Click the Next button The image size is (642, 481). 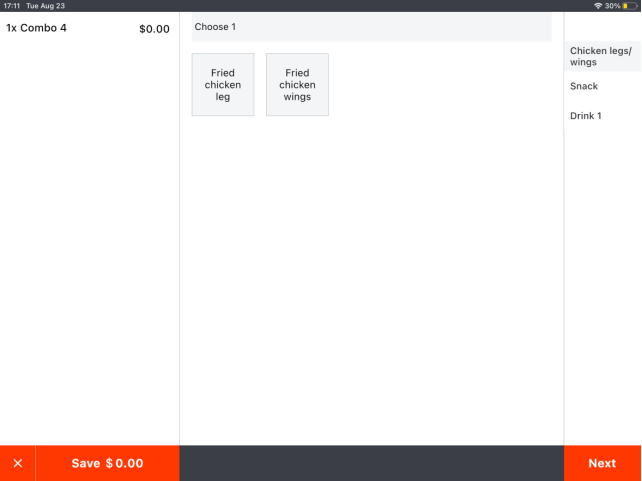[602, 463]
